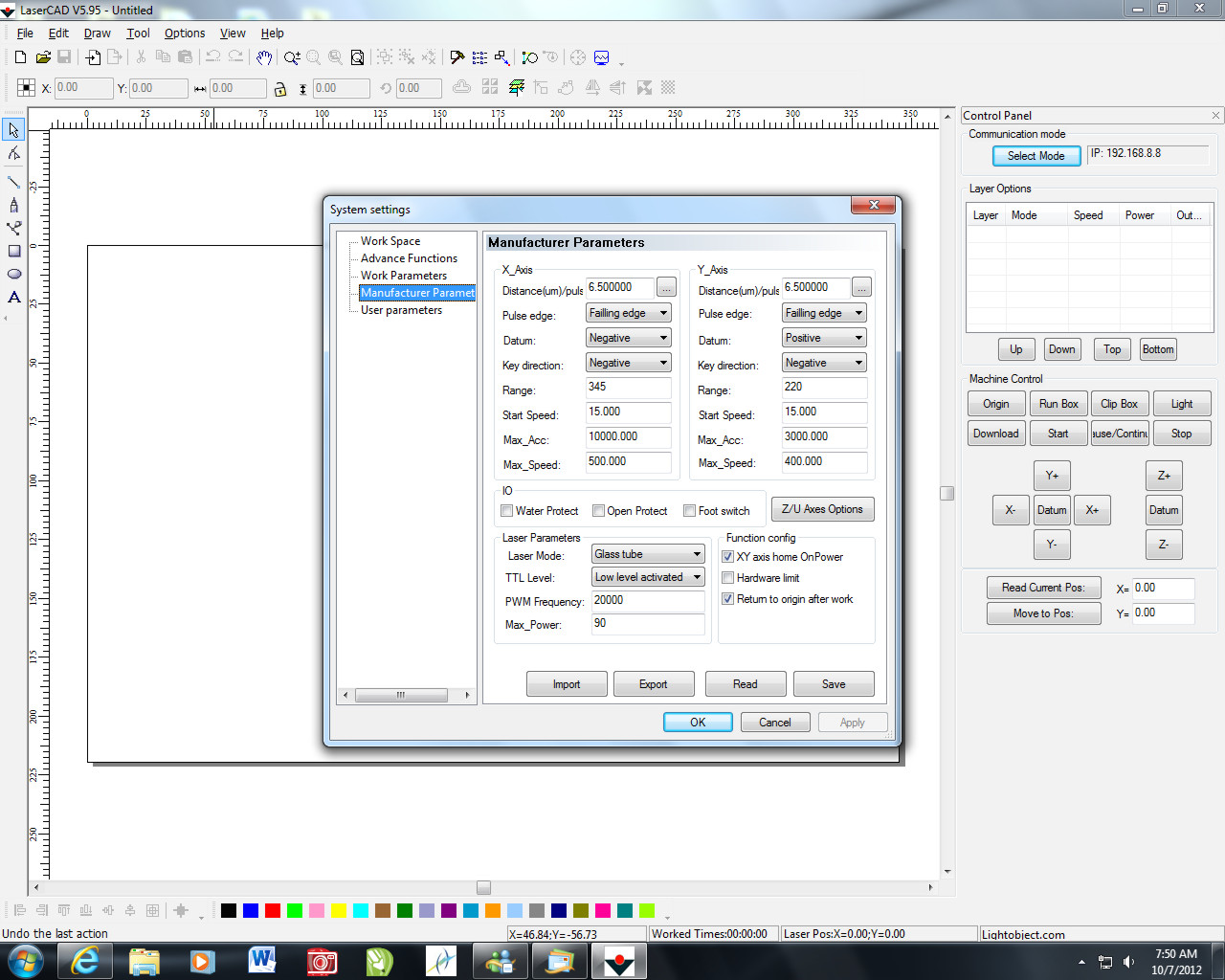Screen dimensions: 1225x980
Task: Click the Z/U Axes Options button
Action: tap(821, 509)
